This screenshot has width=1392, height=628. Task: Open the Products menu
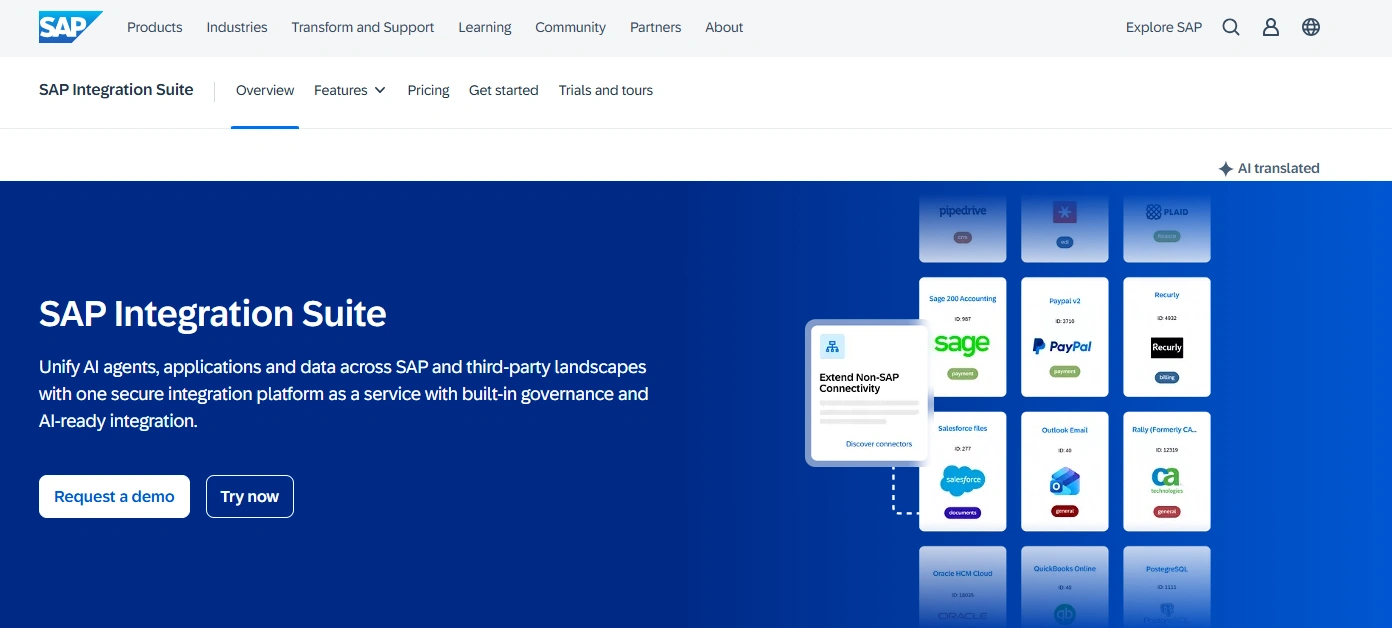pos(155,27)
